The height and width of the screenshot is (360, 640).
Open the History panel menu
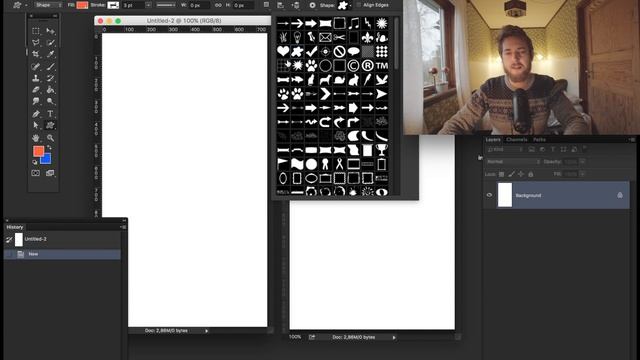(x=123, y=227)
